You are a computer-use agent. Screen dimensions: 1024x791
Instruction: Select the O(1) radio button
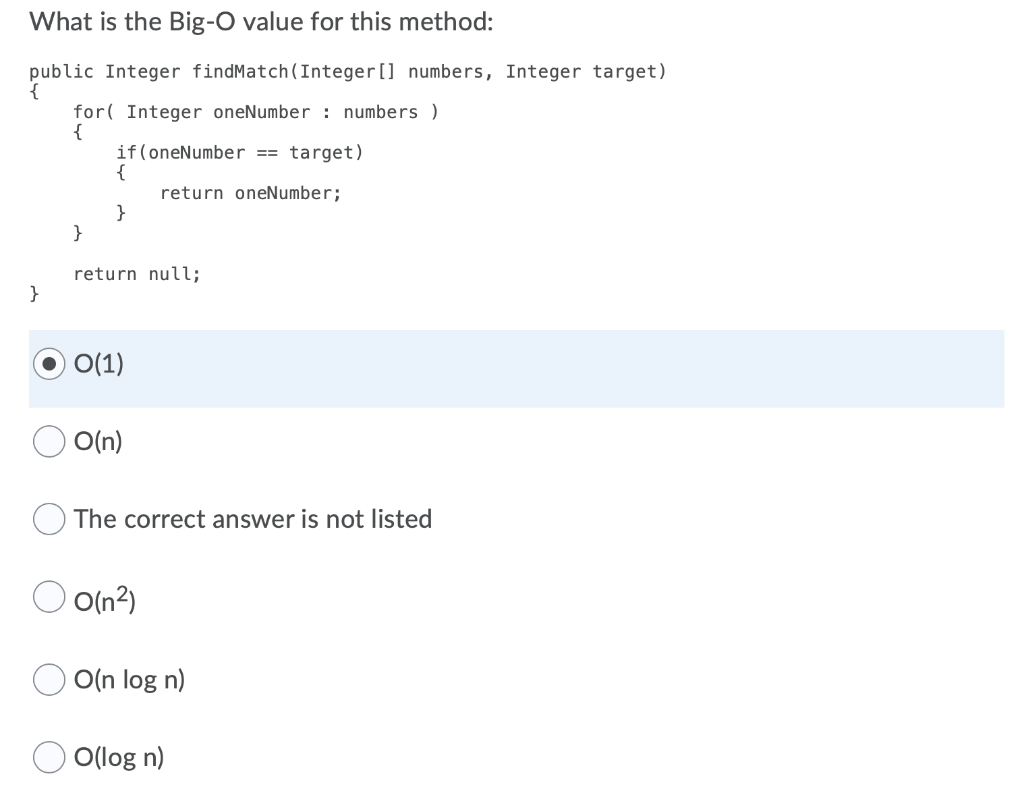click(48, 364)
